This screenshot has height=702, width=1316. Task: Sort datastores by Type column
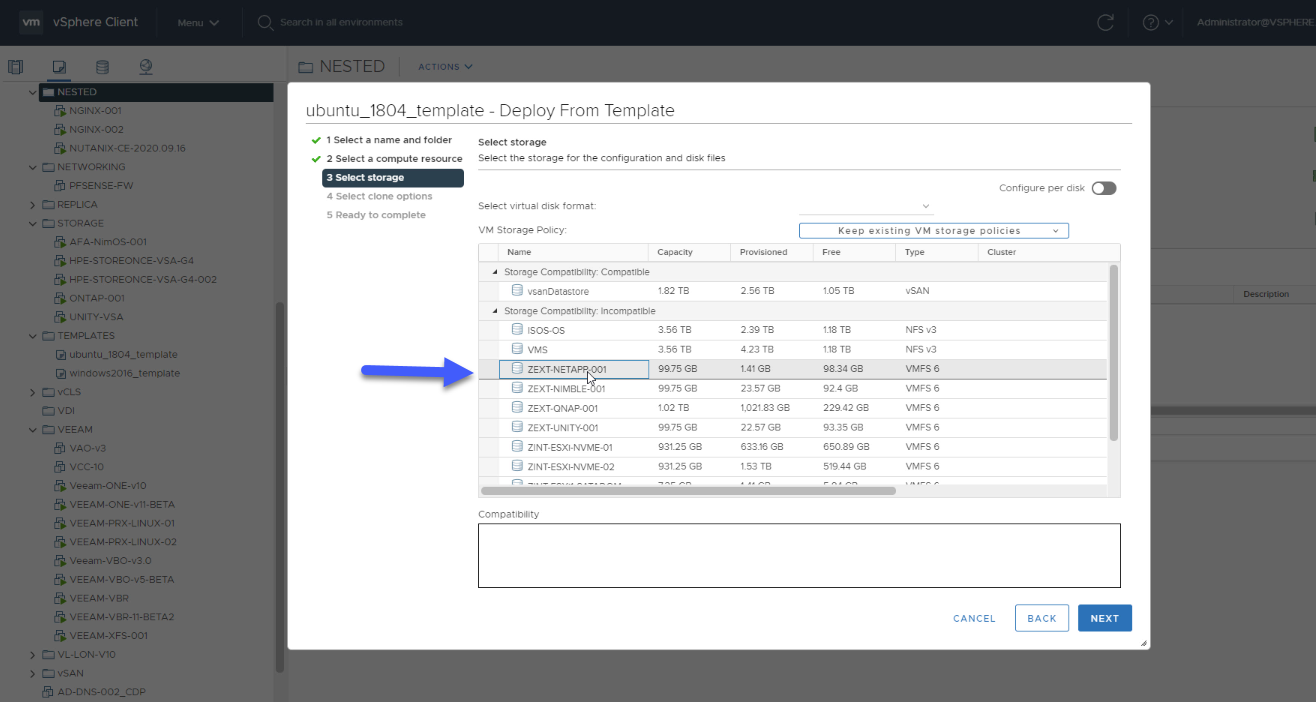click(937, 252)
